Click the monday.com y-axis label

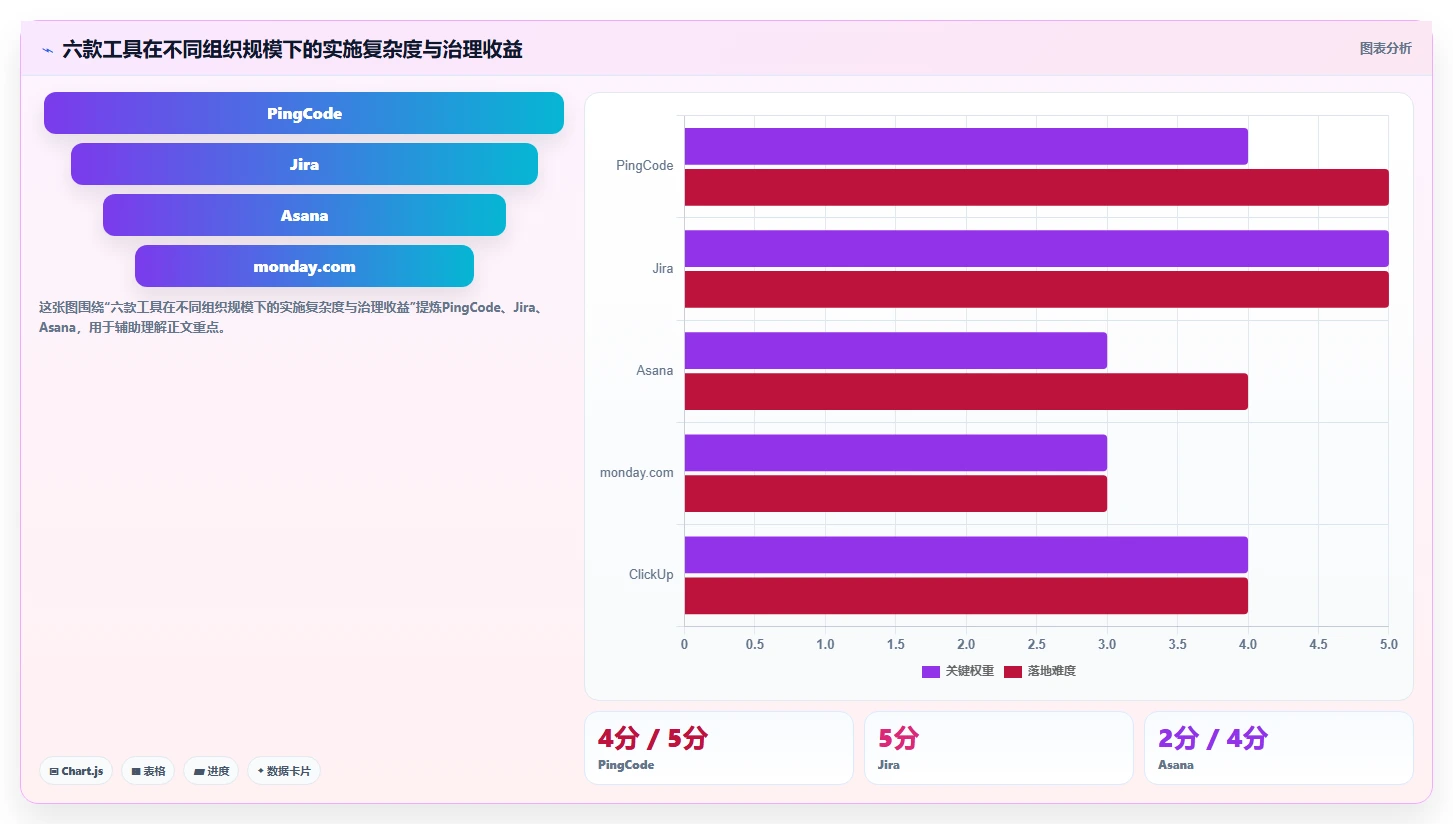[x=637, y=472]
